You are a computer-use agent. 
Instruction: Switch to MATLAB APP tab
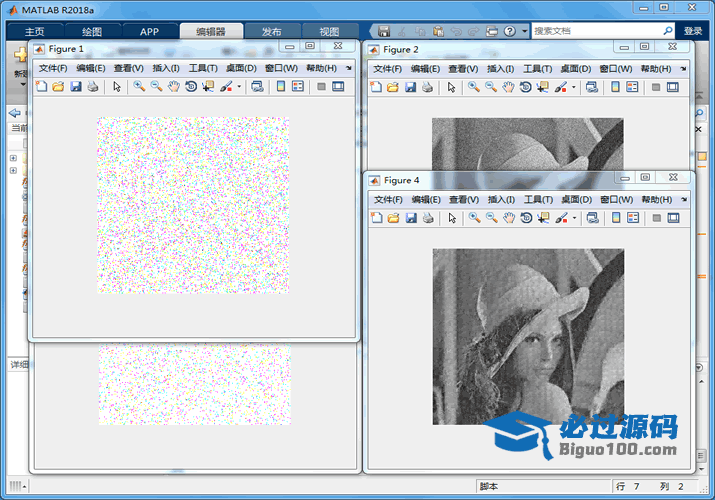pyautogui.click(x=149, y=31)
